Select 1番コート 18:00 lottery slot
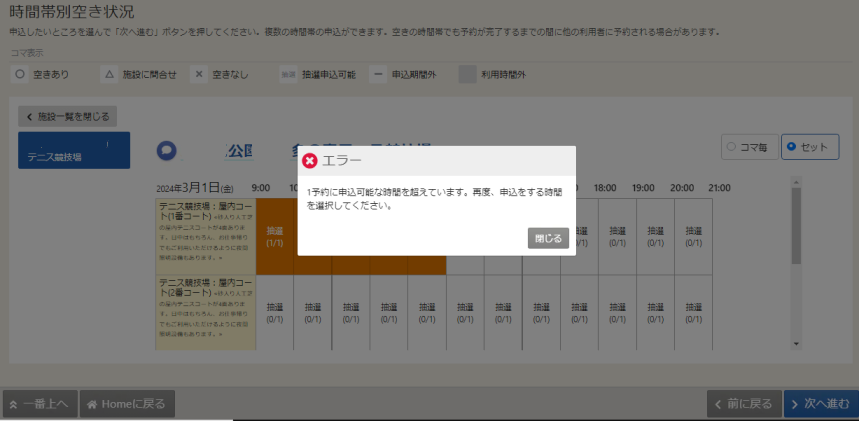The width and height of the screenshot is (859, 421). coord(617,236)
